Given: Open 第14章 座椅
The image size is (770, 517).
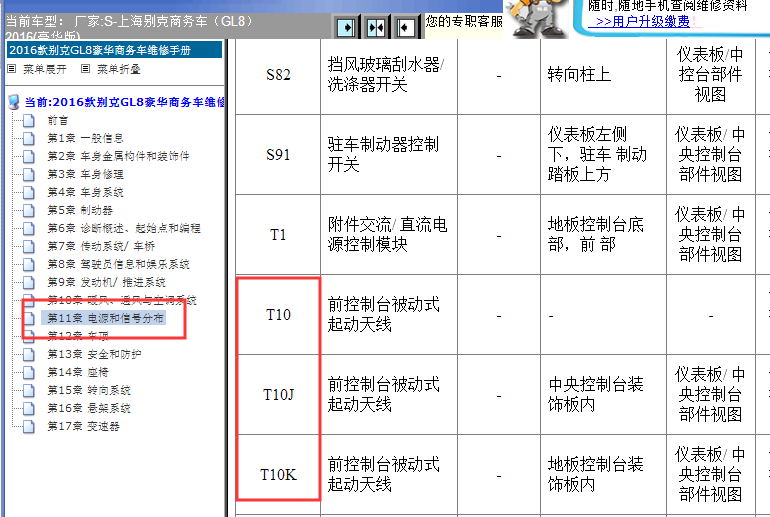Looking at the screenshot, I should (78, 372).
